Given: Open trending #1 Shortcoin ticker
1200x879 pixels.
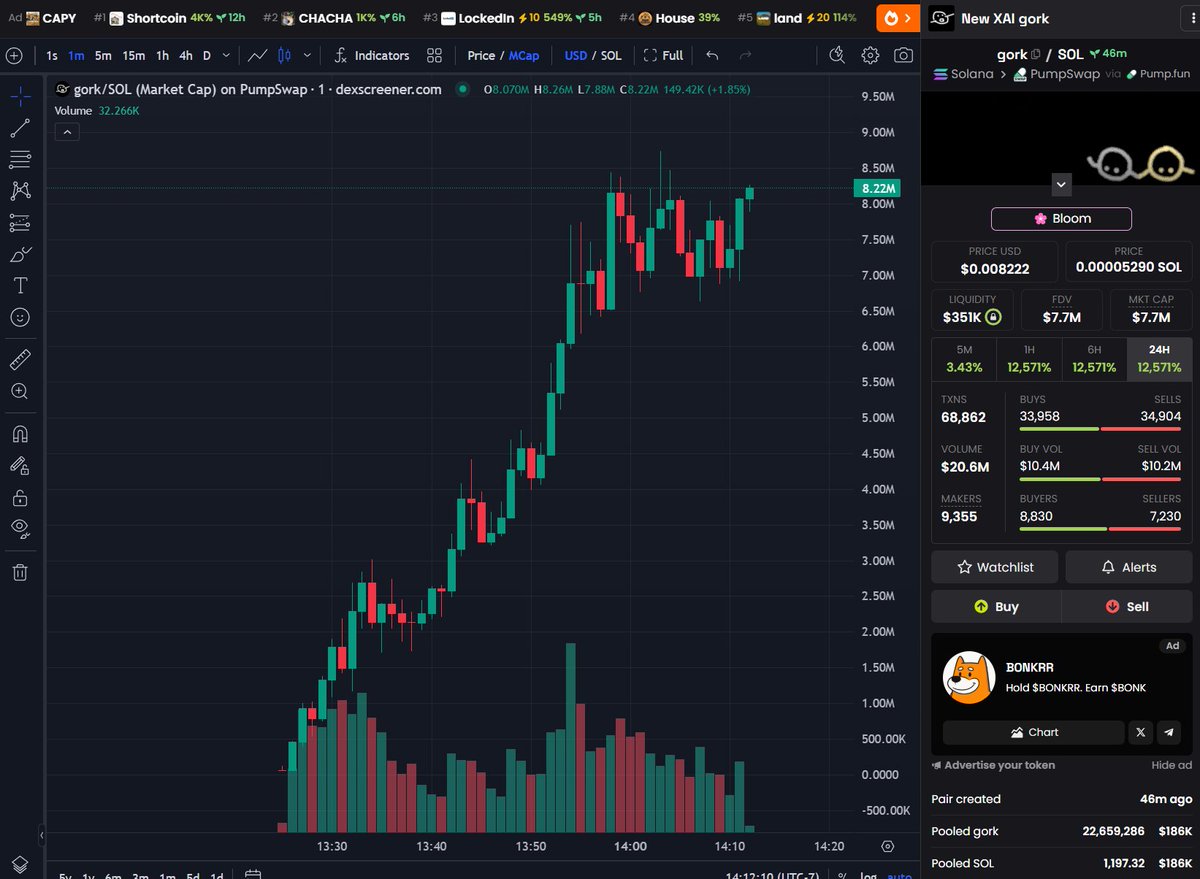Looking at the screenshot, I should coord(169,18).
